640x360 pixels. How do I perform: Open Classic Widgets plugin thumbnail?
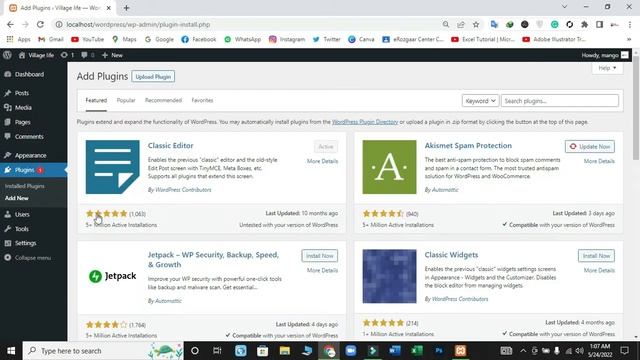[x=389, y=276]
